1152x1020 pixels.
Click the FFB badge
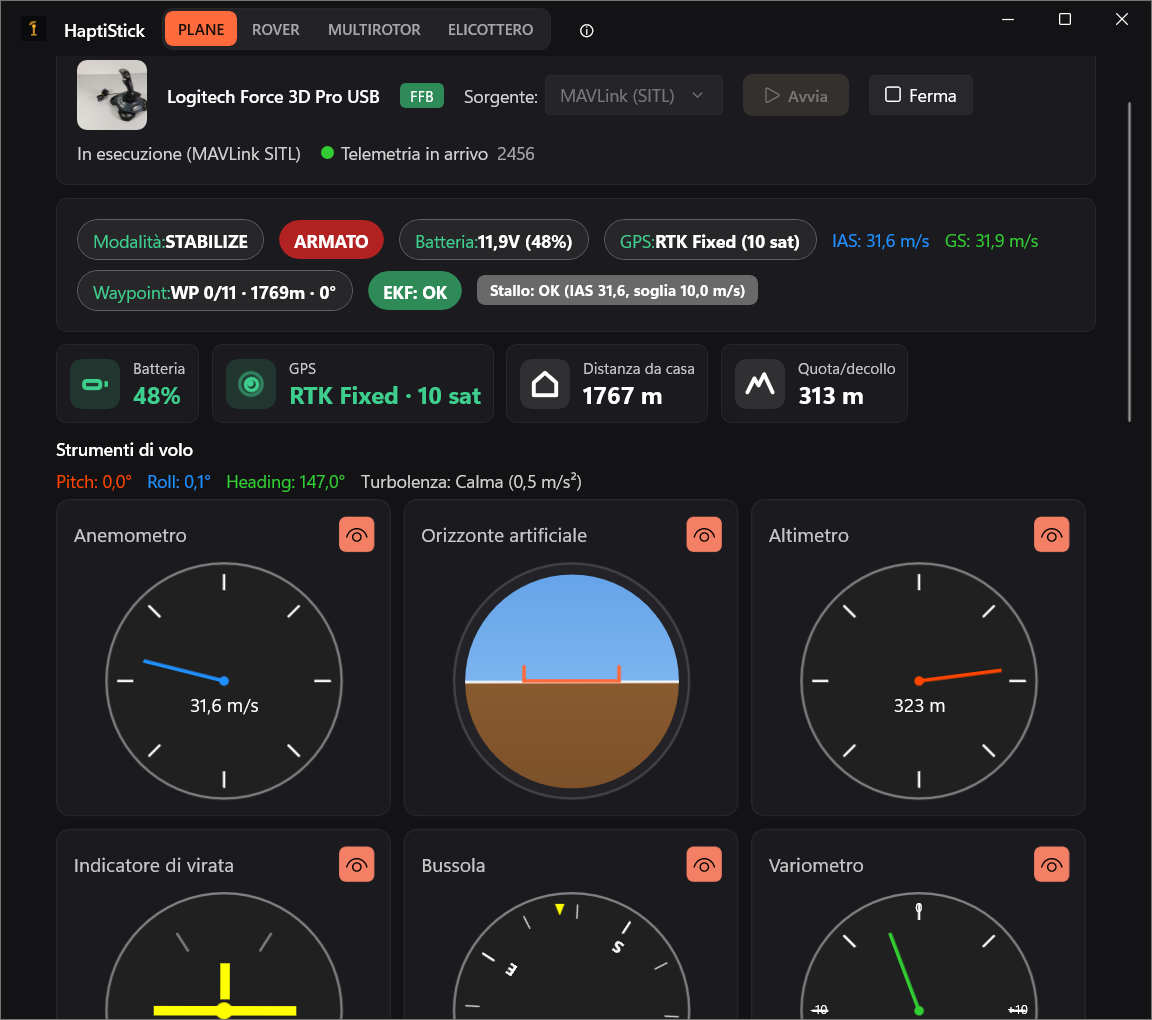tap(422, 96)
